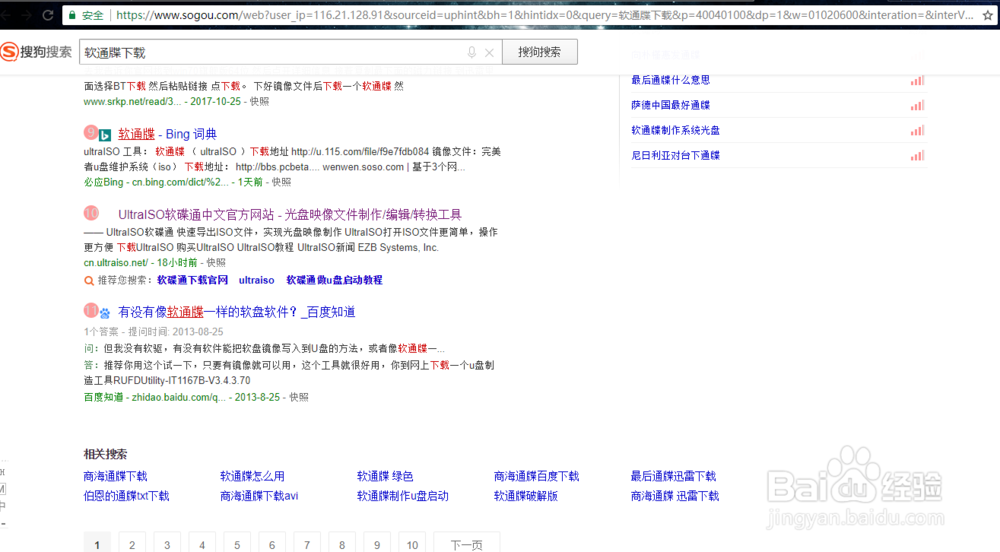Click the Bing icon beside result 9

coord(105,134)
